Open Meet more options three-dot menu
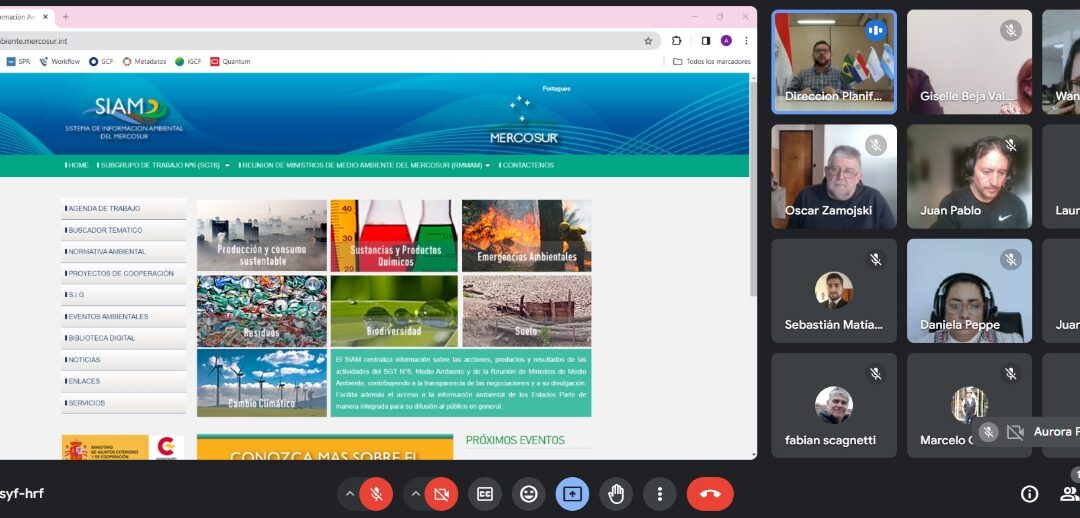The image size is (1080, 518). (x=659, y=494)
